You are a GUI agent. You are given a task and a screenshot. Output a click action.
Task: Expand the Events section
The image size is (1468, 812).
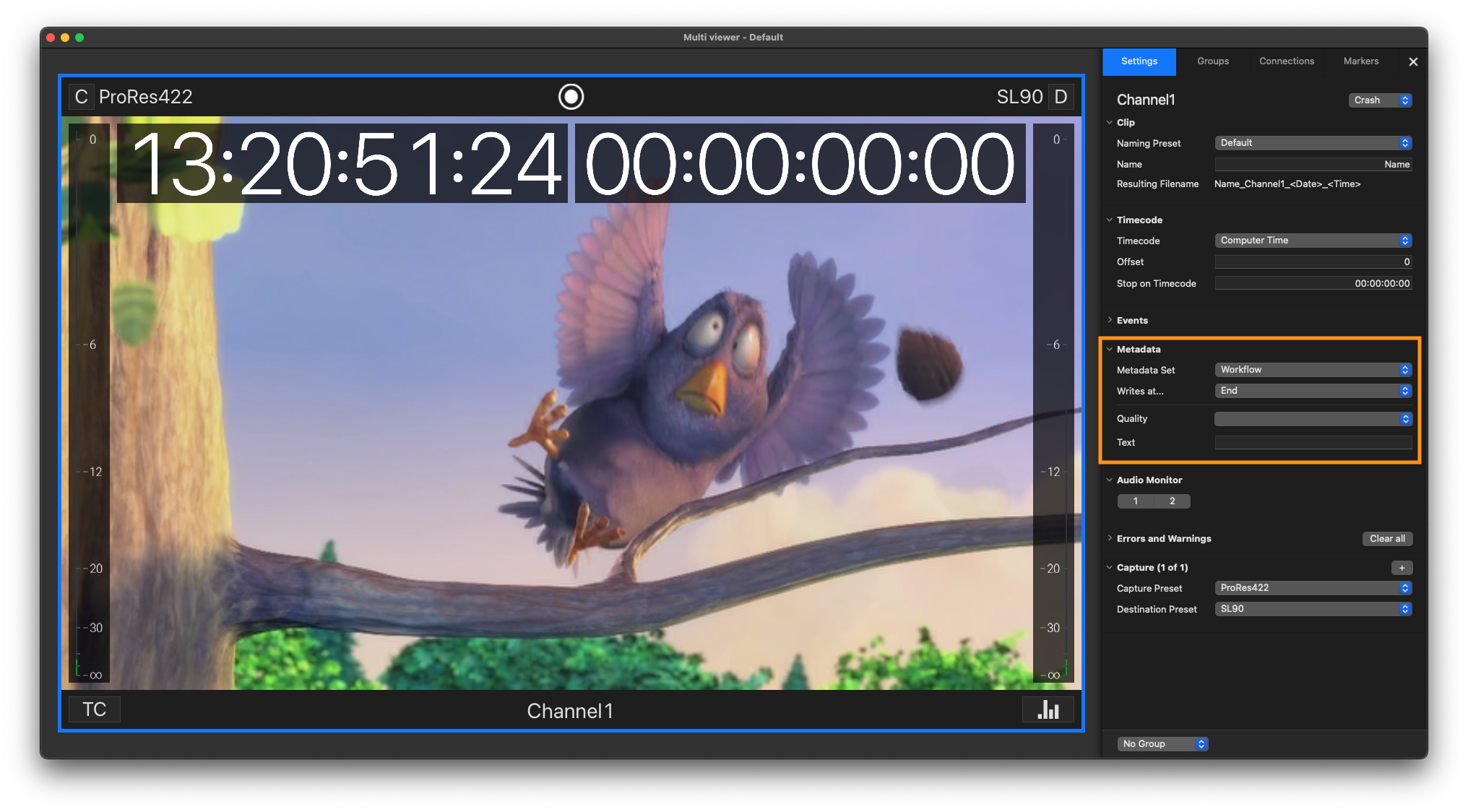click(1110, 320)
